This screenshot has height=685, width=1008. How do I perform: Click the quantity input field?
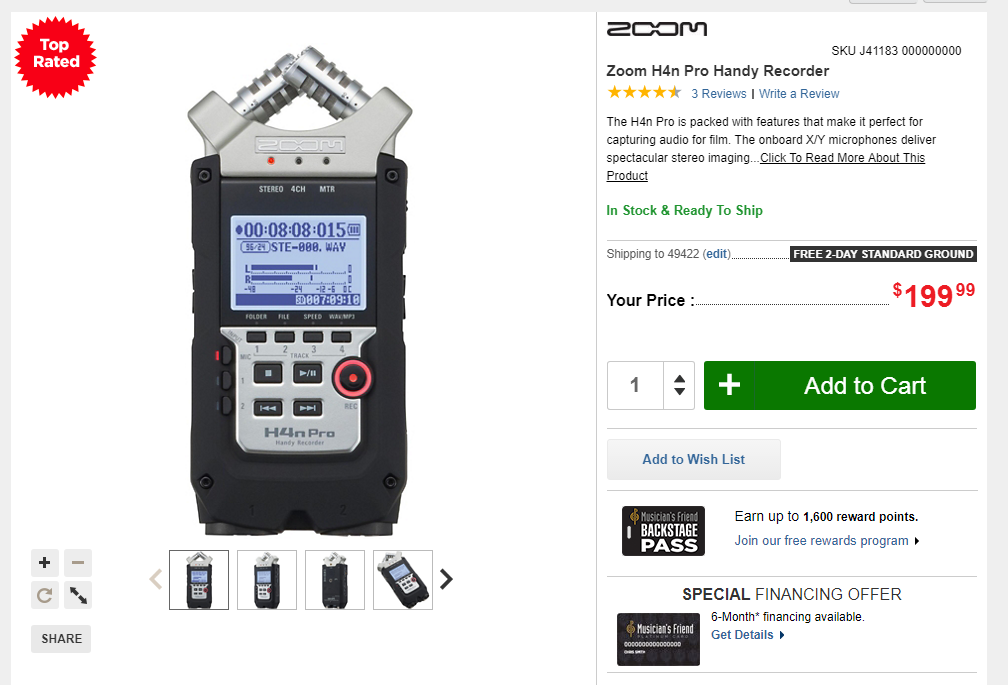(x=635, y=386)
